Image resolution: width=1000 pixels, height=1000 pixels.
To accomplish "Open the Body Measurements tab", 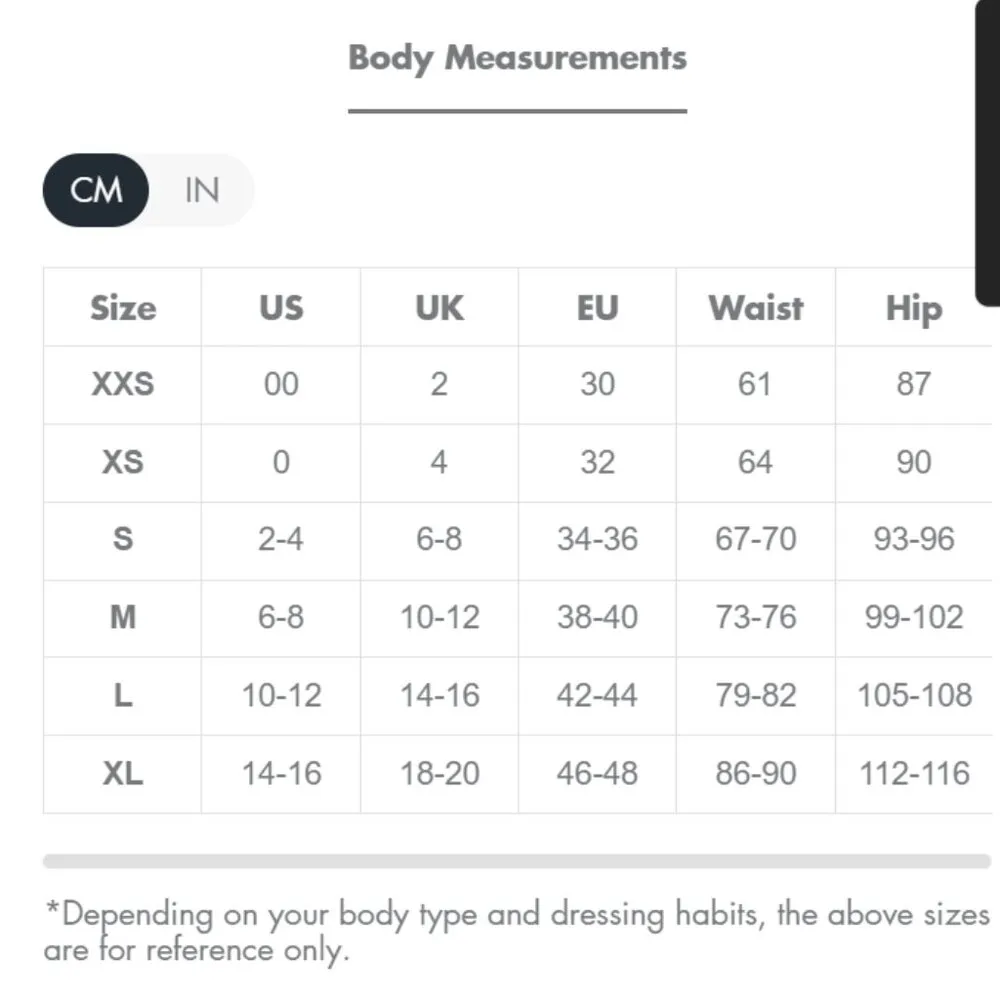I will click(517, 58).
